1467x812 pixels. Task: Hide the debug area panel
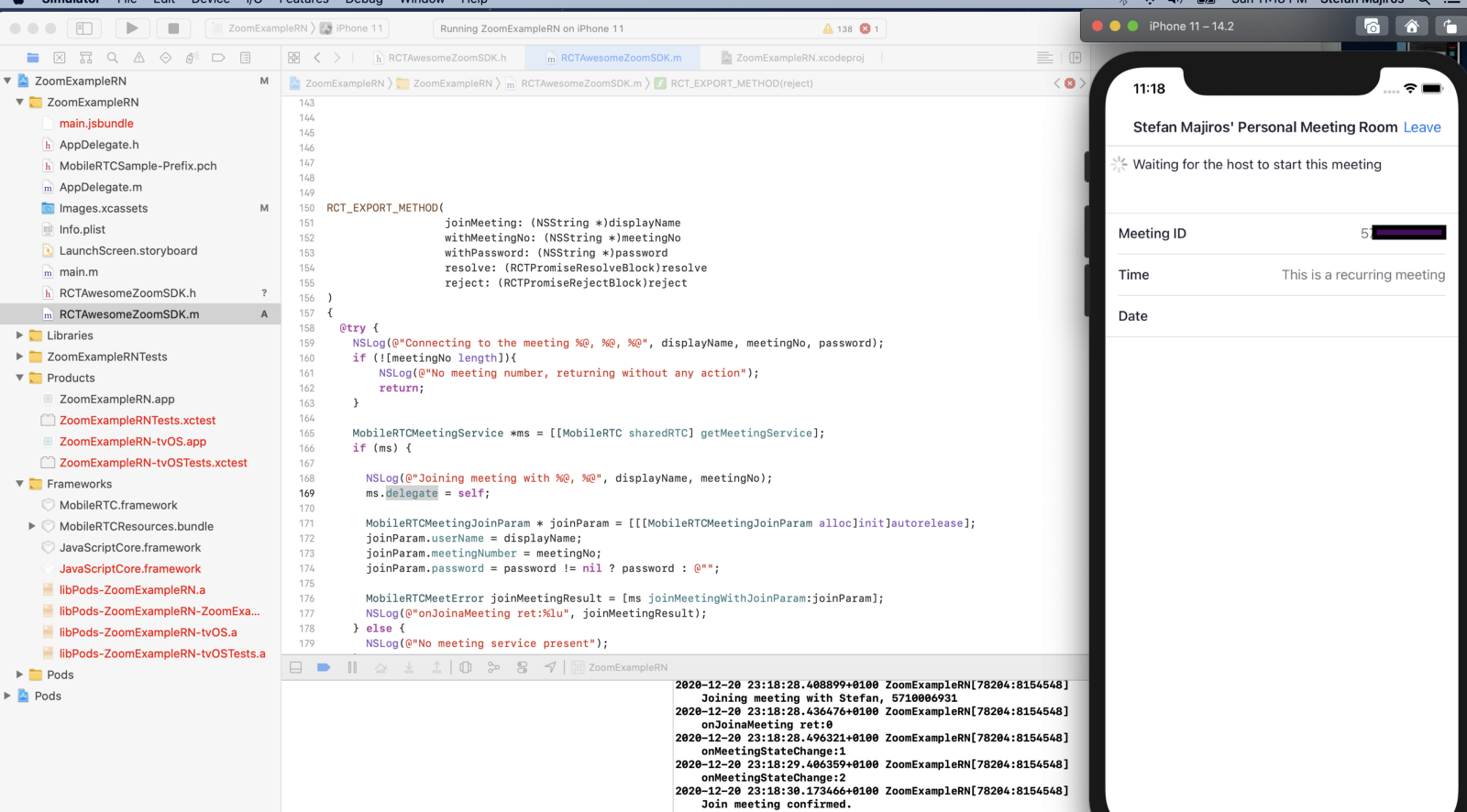pyautogui.click(x=296, y=667)
